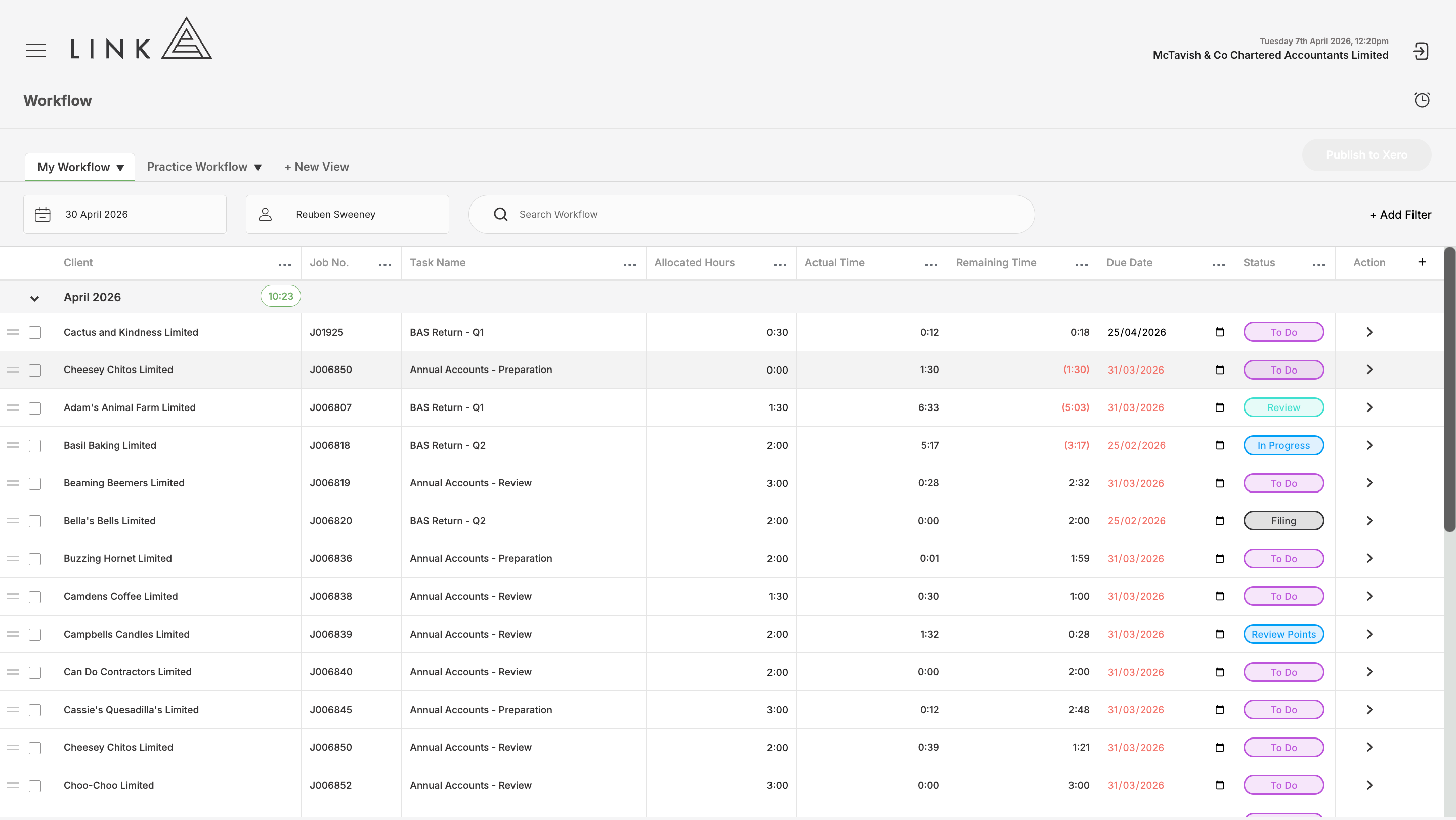Open the timer clock icon on Workflow header

tap(1422, 100)
